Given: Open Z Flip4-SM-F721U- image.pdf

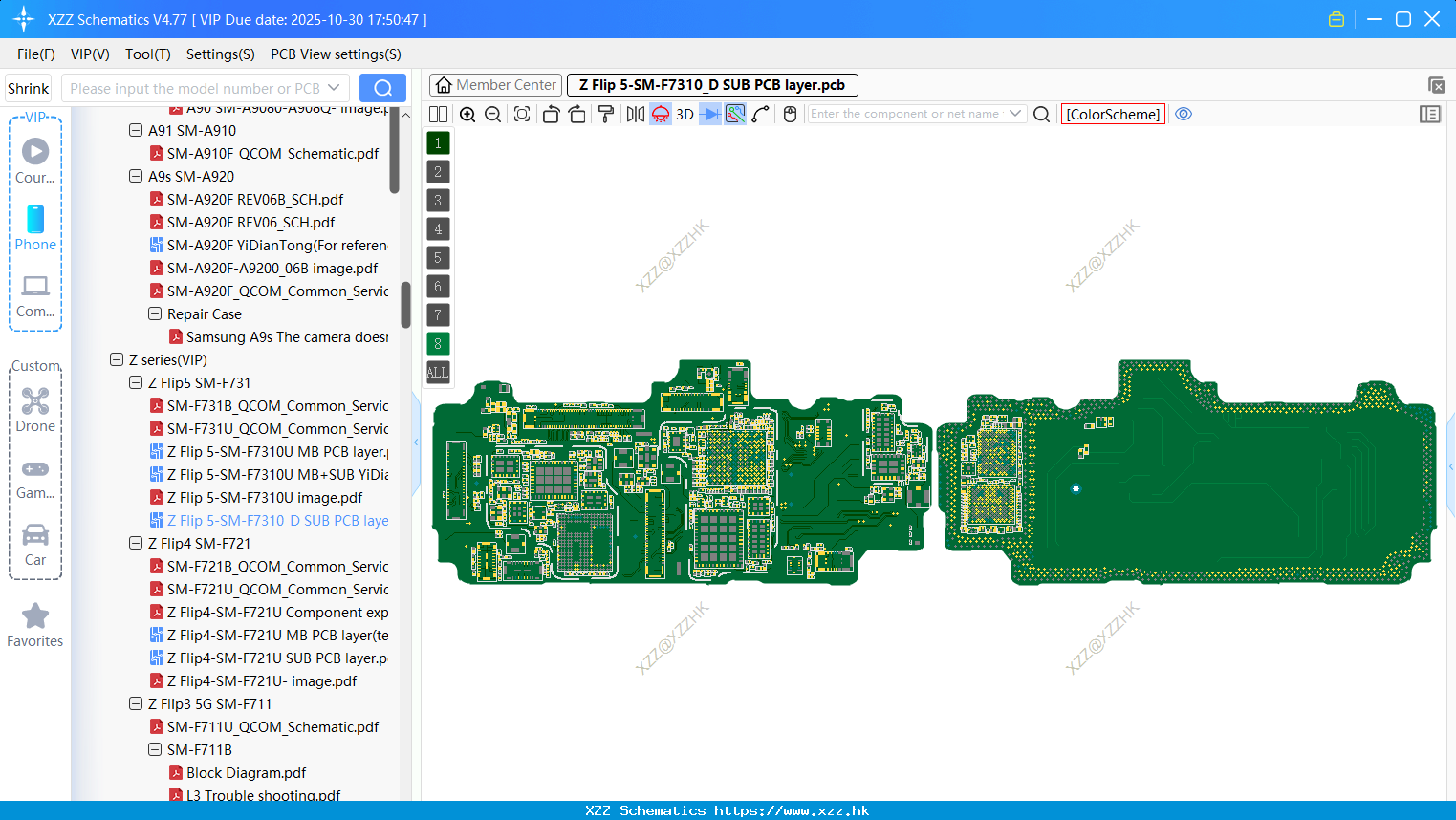Looking at the screenshot, I should tap(262, 680).
